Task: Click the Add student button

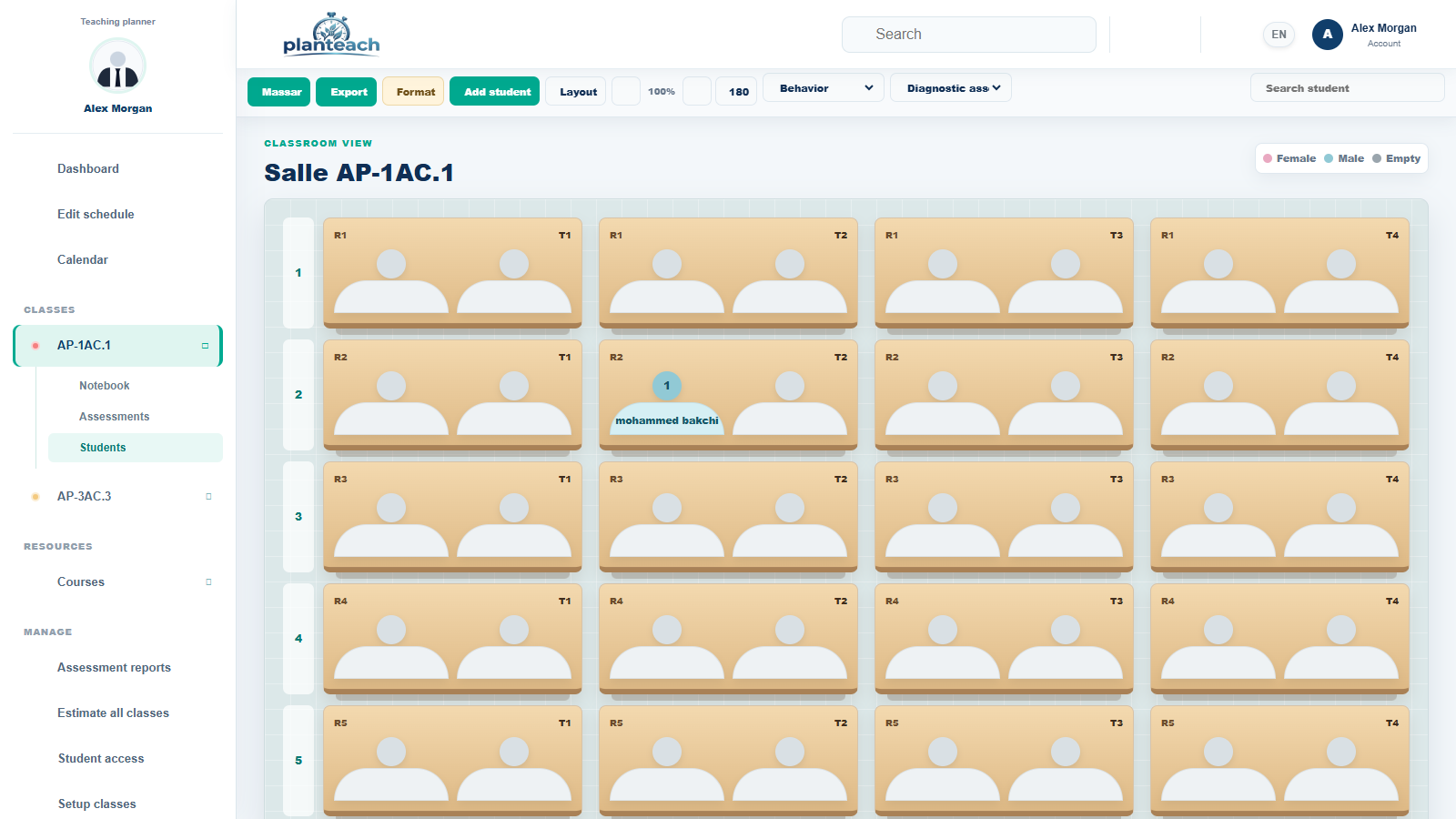Action: (x=494, y=92)
